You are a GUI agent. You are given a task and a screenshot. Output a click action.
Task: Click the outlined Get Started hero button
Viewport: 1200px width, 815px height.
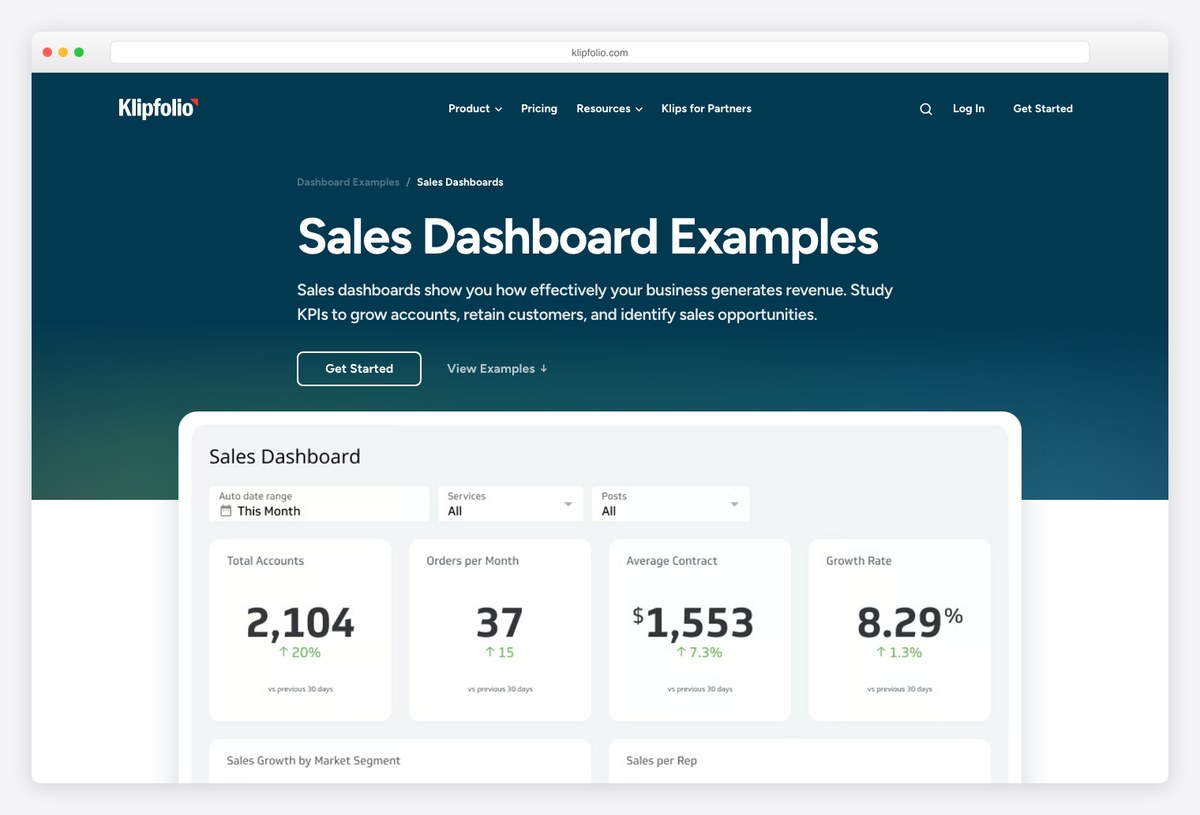359,369
